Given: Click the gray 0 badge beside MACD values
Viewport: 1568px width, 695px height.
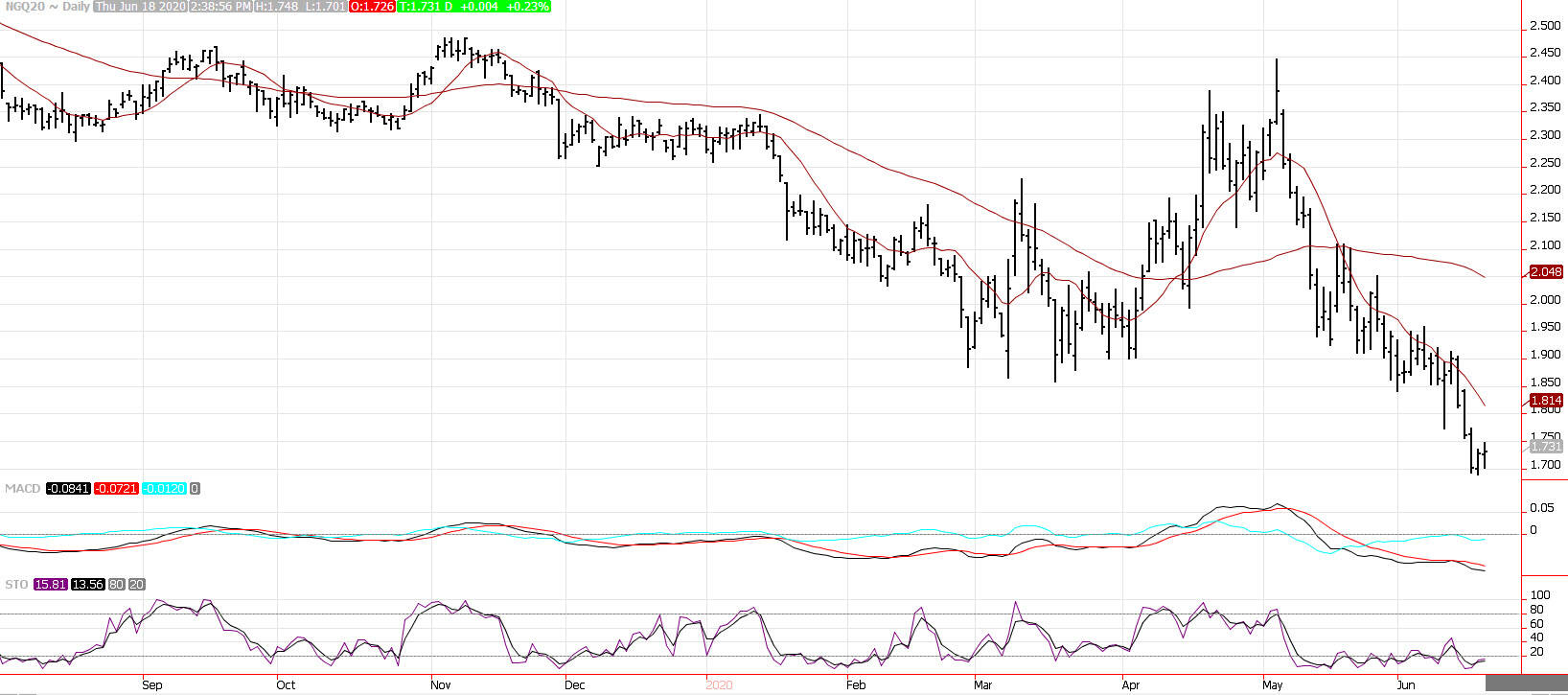Looking at the screenshot, I should pos(195,489).
